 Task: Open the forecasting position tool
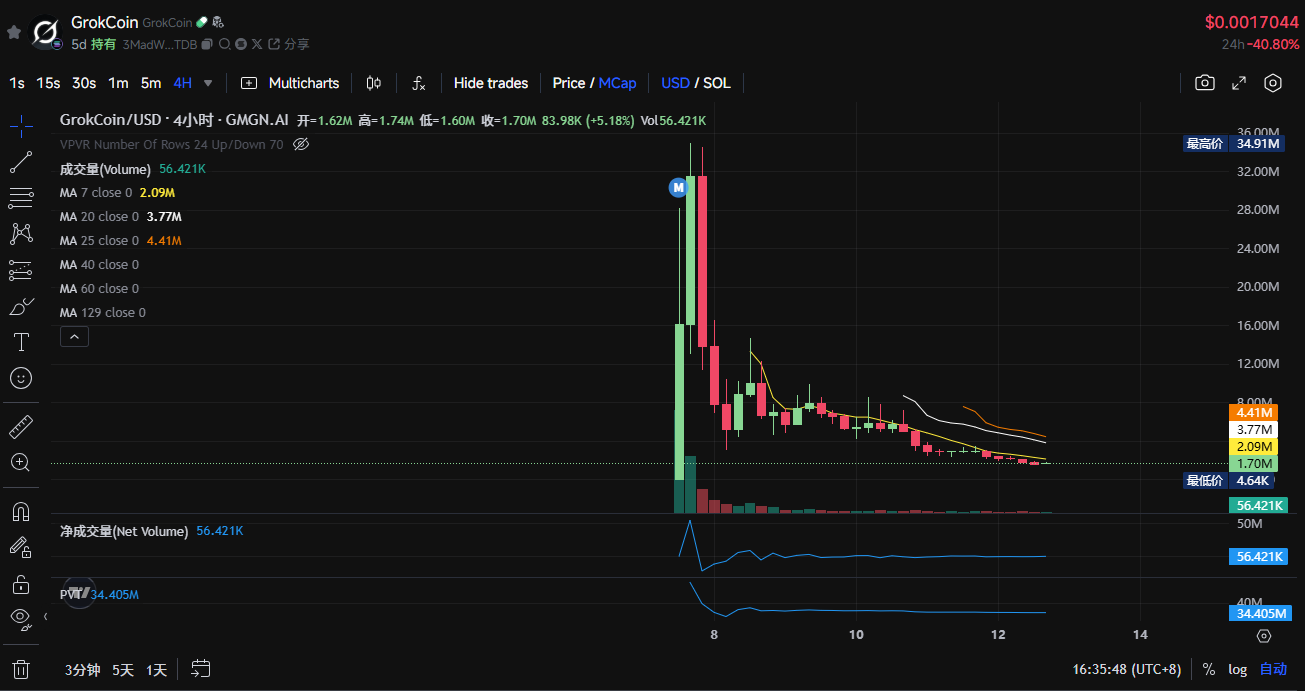pos(21,270)
